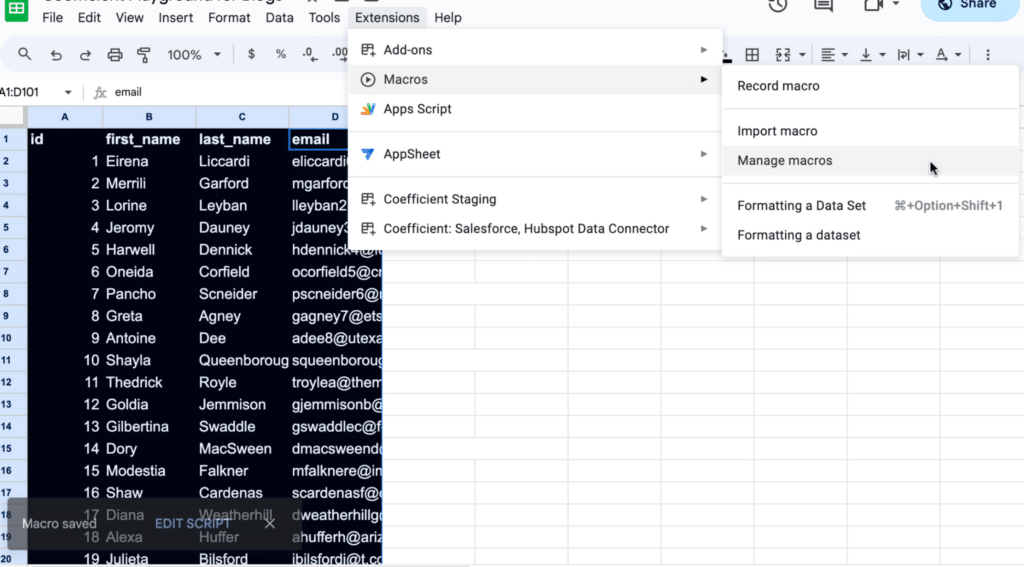This screenshot has width=1024, height=567.
Task: Expand the Add-ons submenu arrow
Action: coord(704,50)
